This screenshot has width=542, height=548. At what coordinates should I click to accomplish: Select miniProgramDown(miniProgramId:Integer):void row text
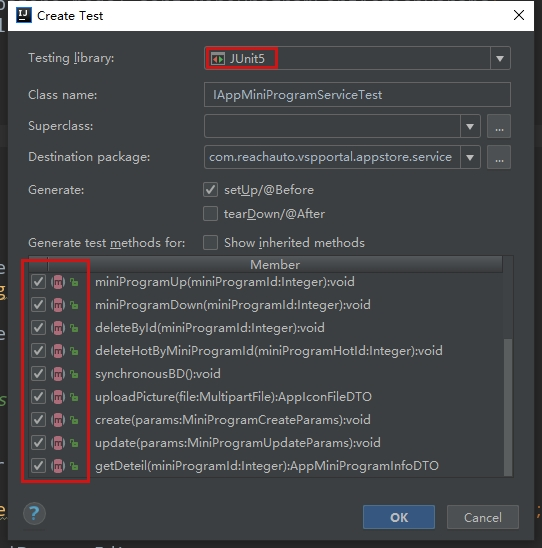point(233,305)
